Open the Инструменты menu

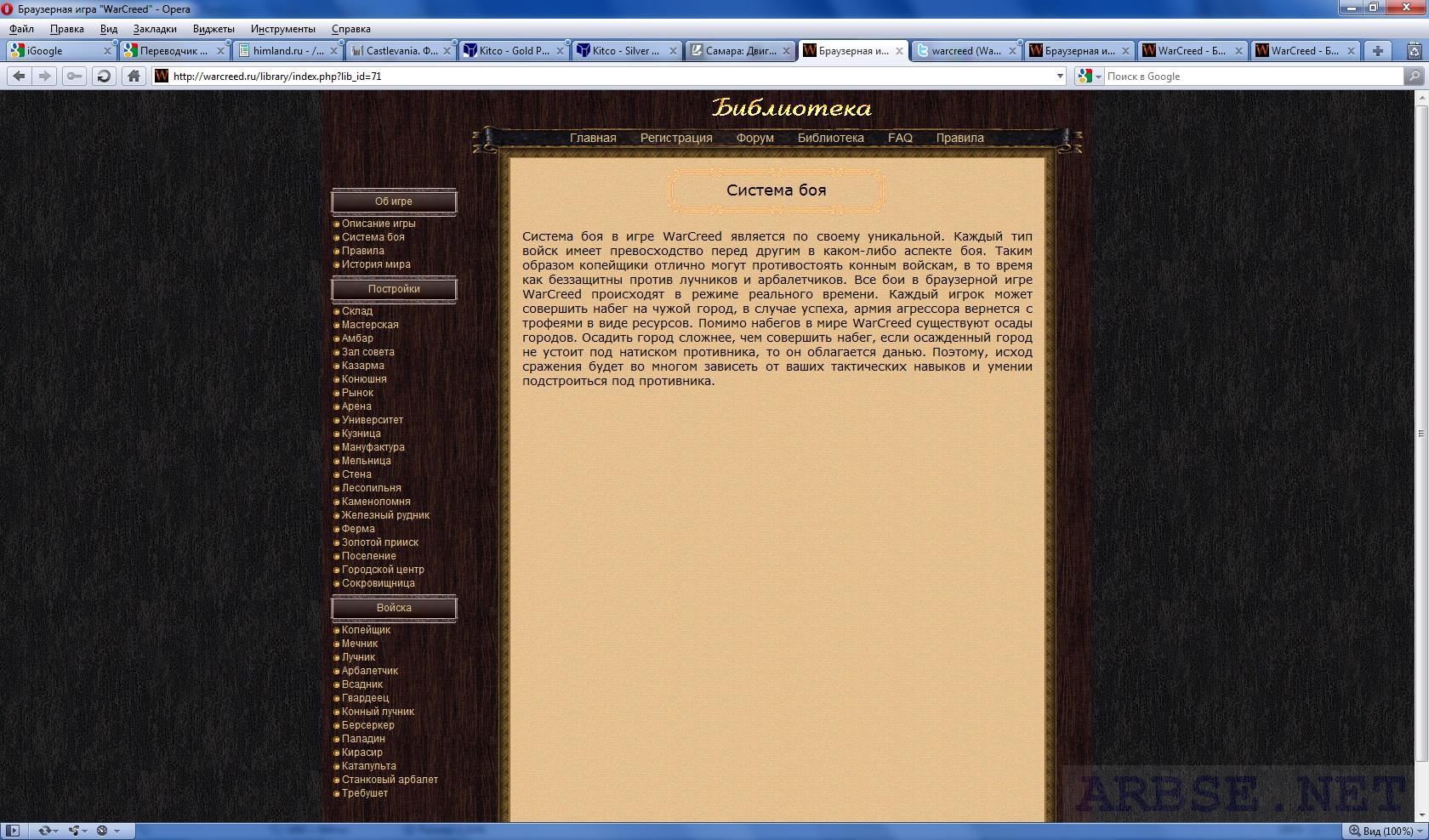point(282,29)
